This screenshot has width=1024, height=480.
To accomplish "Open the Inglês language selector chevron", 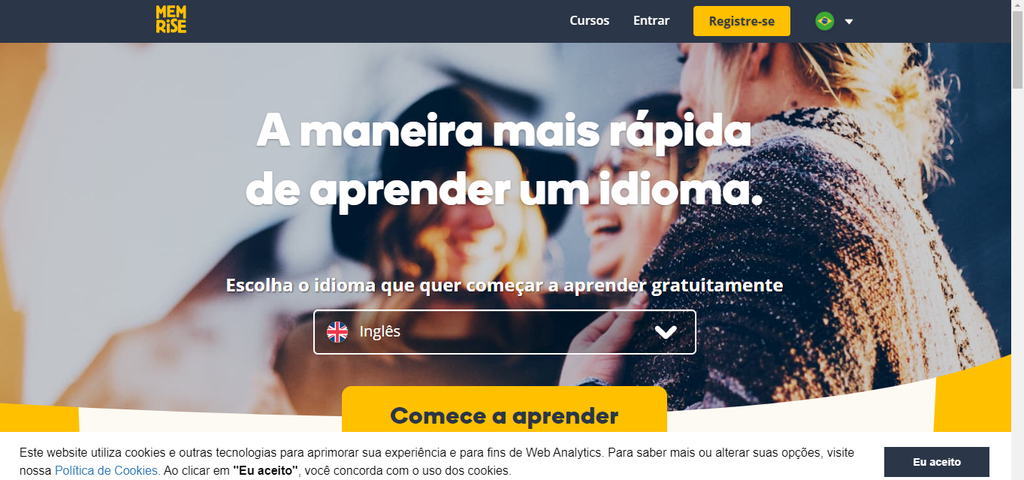I will (x=665, y=332).
